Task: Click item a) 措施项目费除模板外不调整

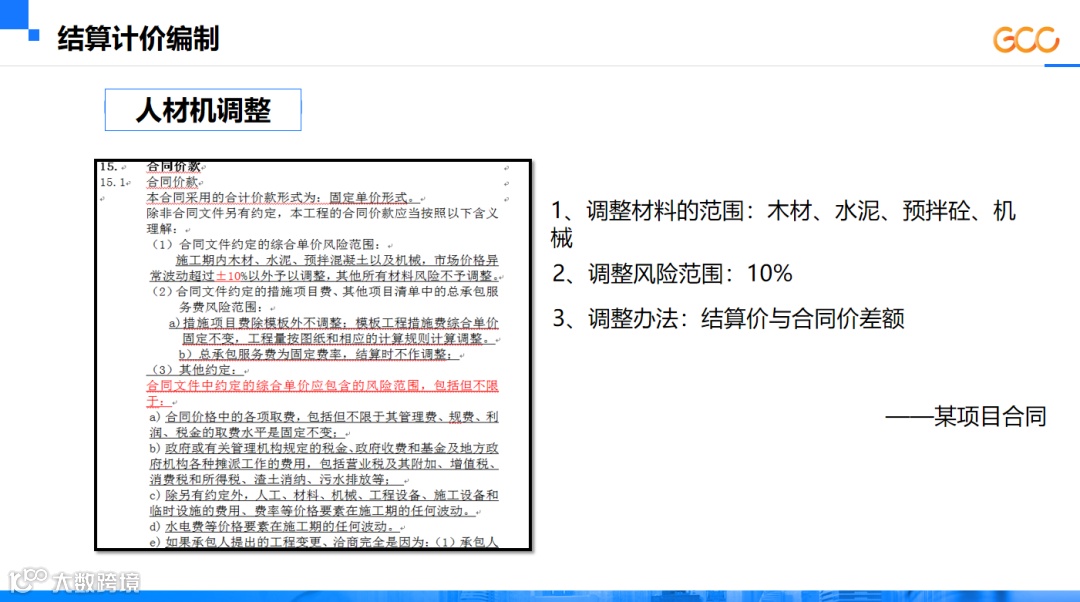Action: 334,331
